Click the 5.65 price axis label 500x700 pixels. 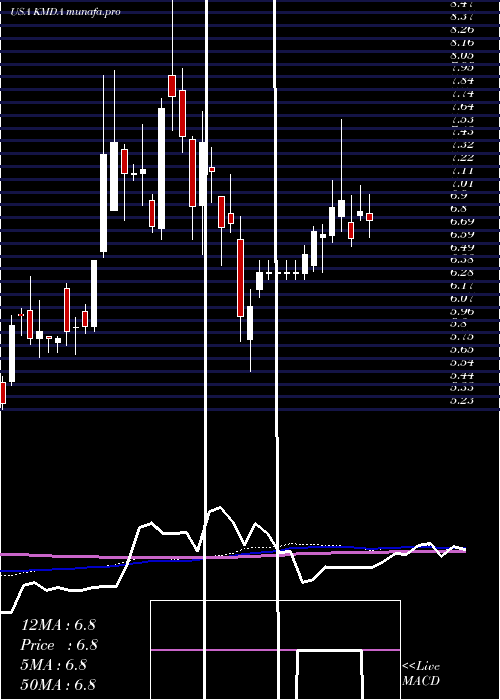pyautogui.click(x=462, y=350)
